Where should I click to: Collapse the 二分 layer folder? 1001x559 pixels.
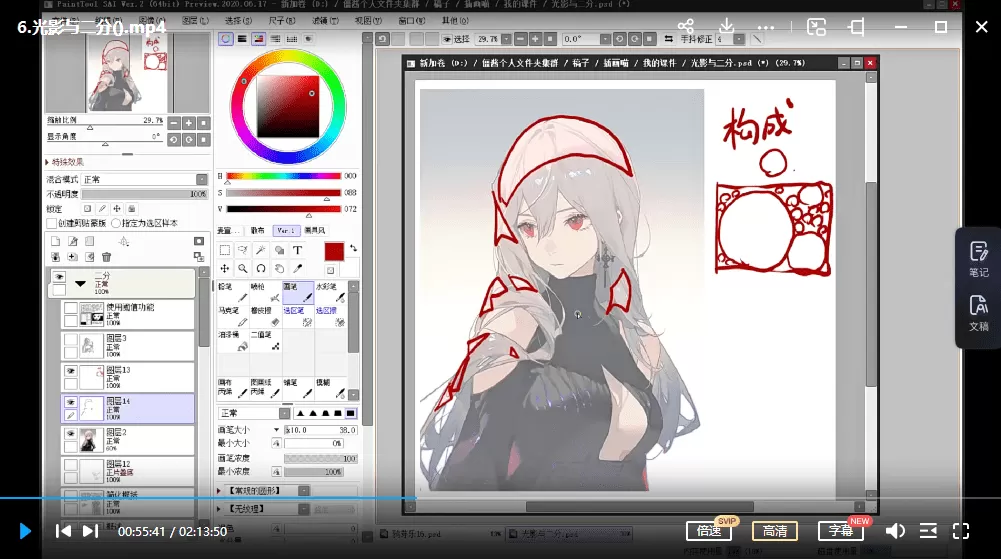tap(81, 284)
